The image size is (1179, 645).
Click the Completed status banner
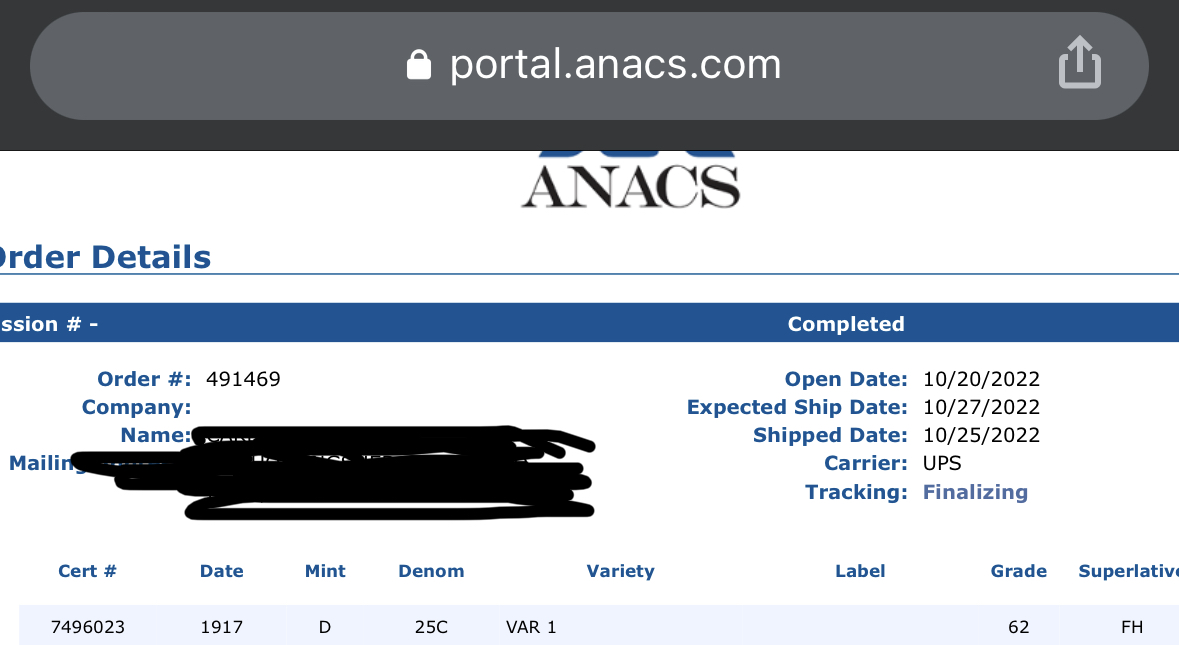point(846,324)
